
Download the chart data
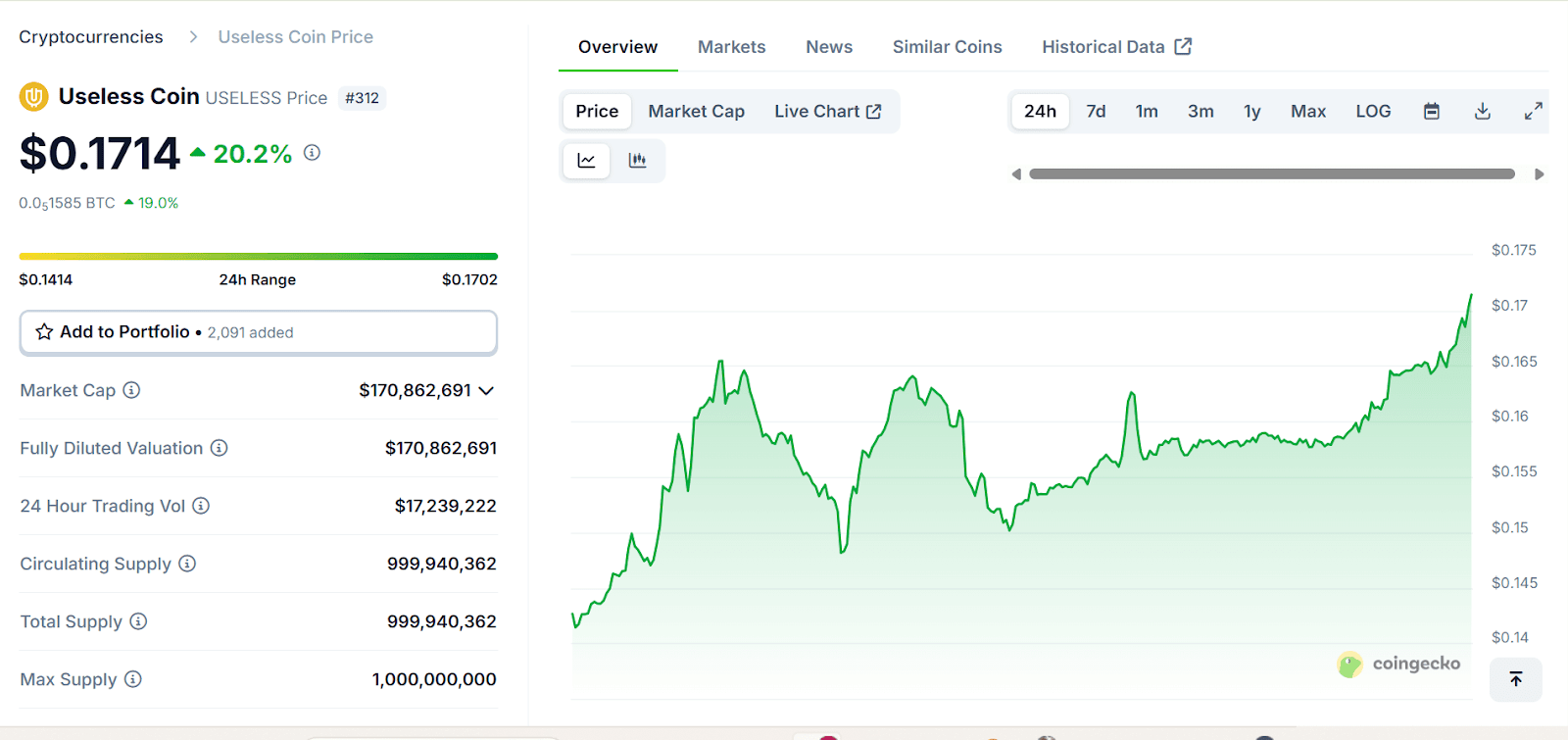coord(1483,112)
